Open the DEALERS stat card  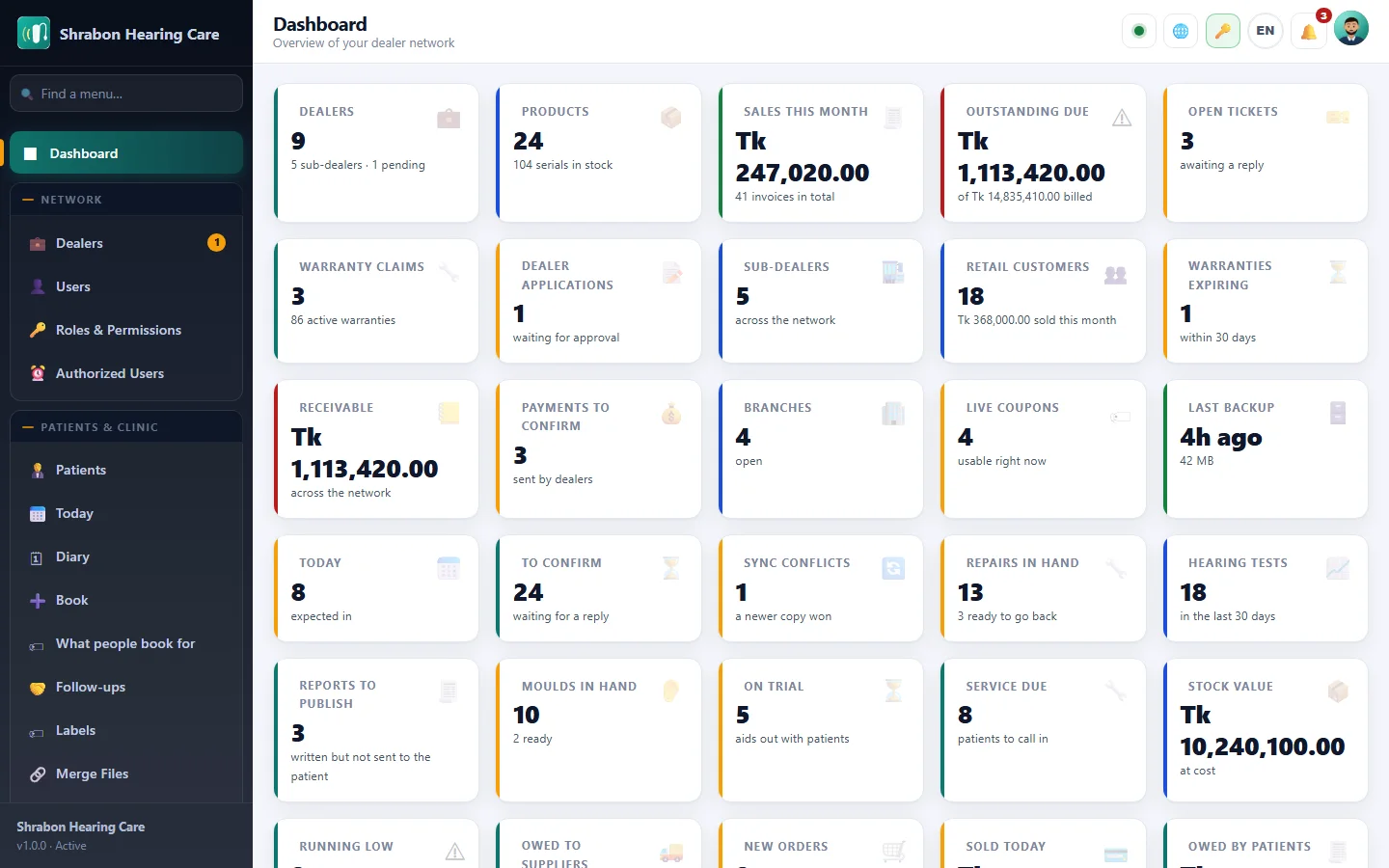coord(376,153)
